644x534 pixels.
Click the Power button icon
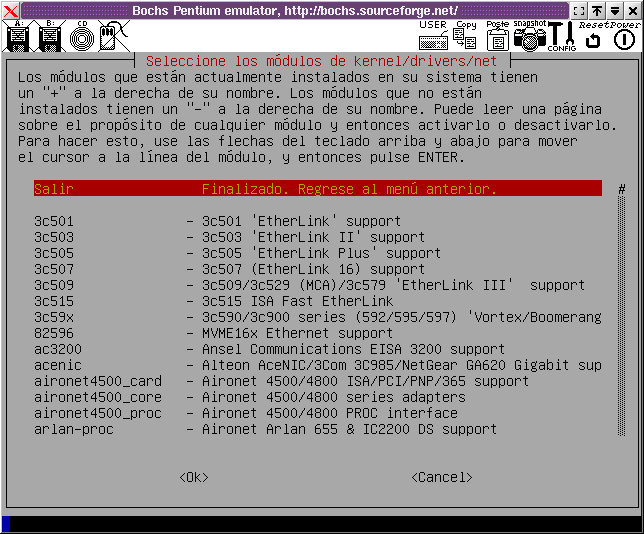point(625,36)
